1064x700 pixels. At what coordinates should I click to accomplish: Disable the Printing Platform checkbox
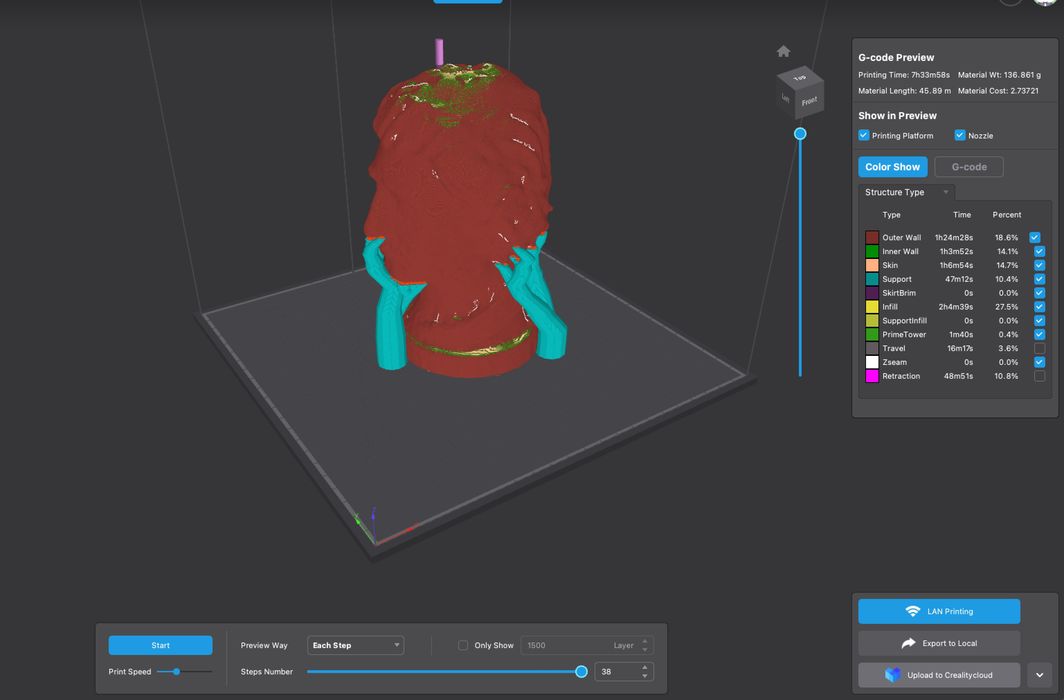click(x=864, y=136)
